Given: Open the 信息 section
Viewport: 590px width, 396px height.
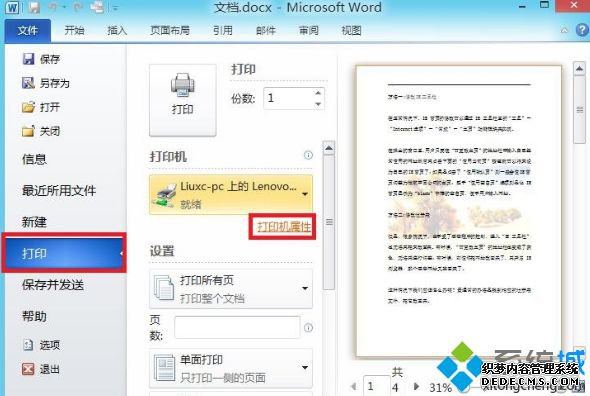Looking at the screenshot, I should click(34, 159).
